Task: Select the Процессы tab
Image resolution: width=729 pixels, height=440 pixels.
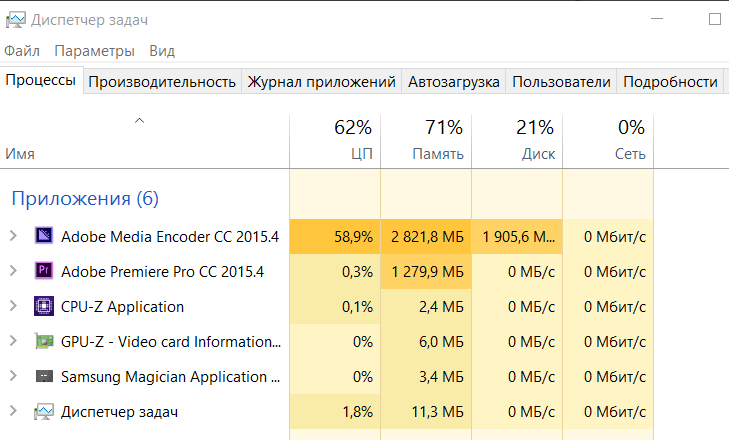Action: click(41, 80)
